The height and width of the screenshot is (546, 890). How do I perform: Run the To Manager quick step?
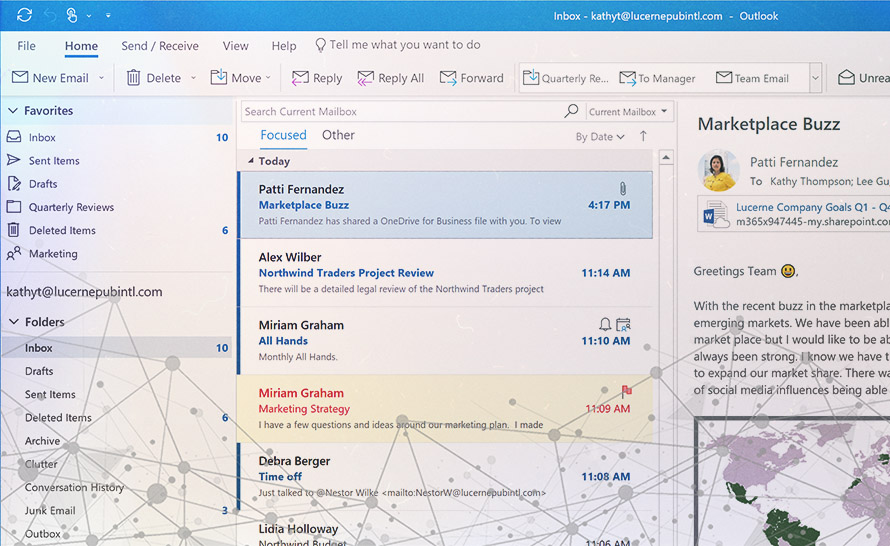click(657, 78)
